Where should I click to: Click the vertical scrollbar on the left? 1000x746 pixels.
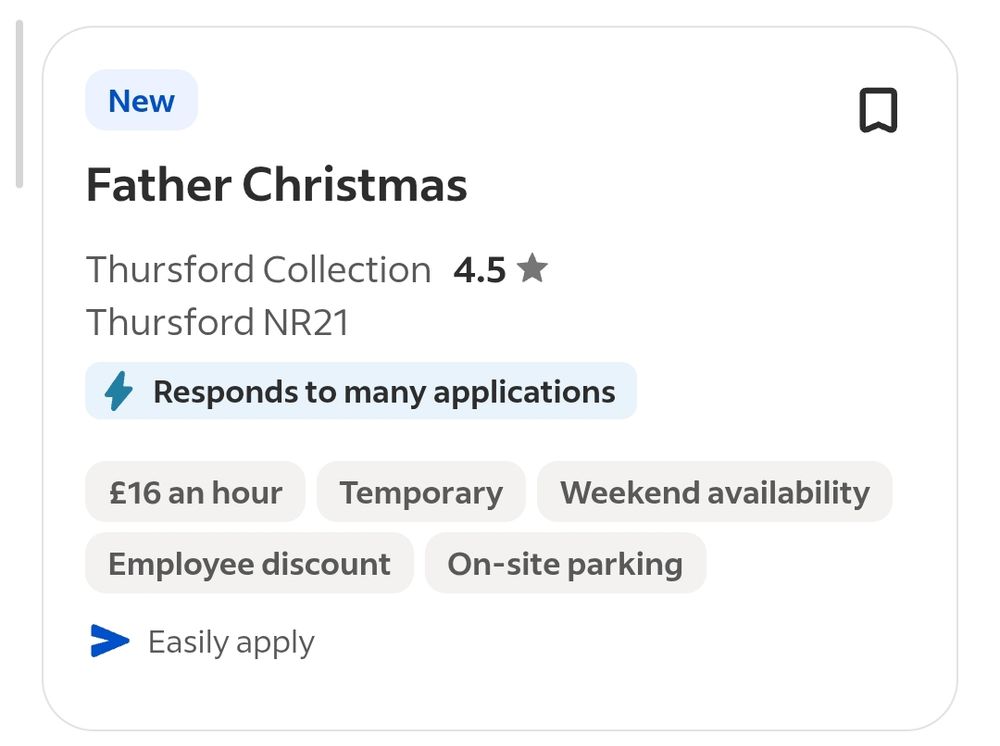click(18, 105)
